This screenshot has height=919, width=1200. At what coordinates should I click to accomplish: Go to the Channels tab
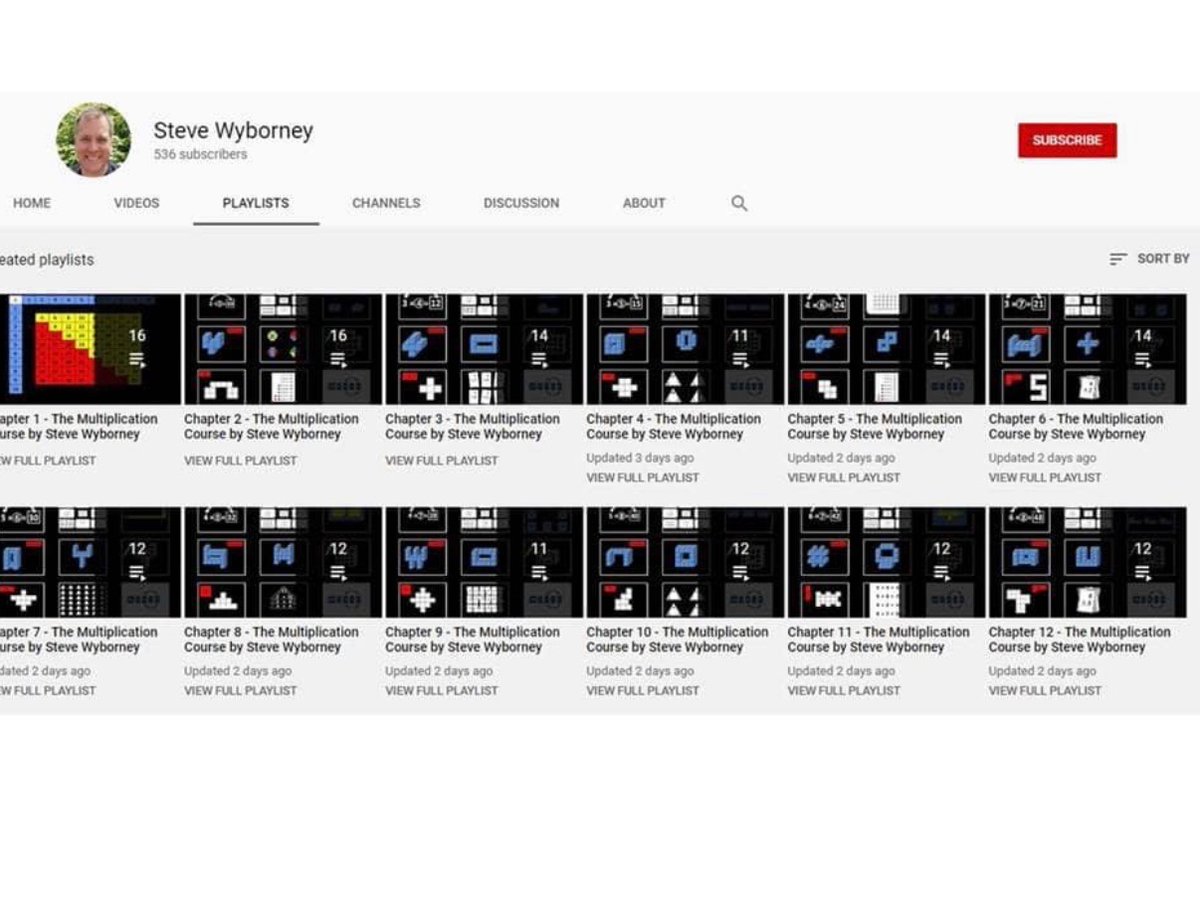(x=386, y=203)
